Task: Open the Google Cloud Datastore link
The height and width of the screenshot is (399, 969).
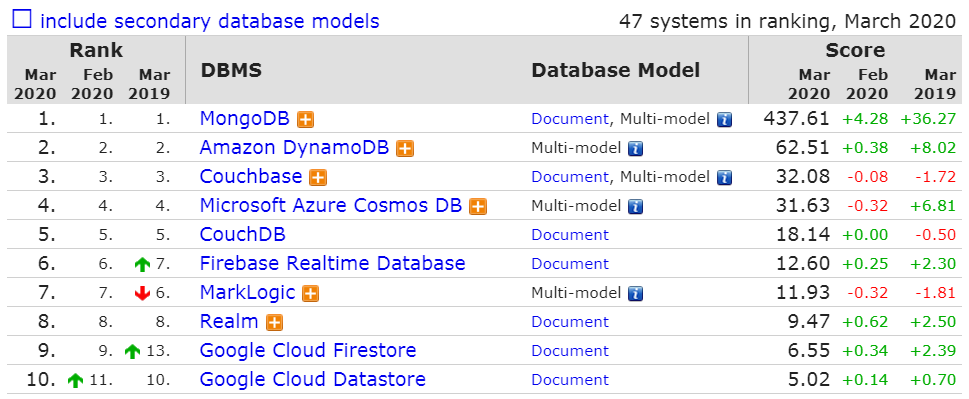Action: [313, 379]
